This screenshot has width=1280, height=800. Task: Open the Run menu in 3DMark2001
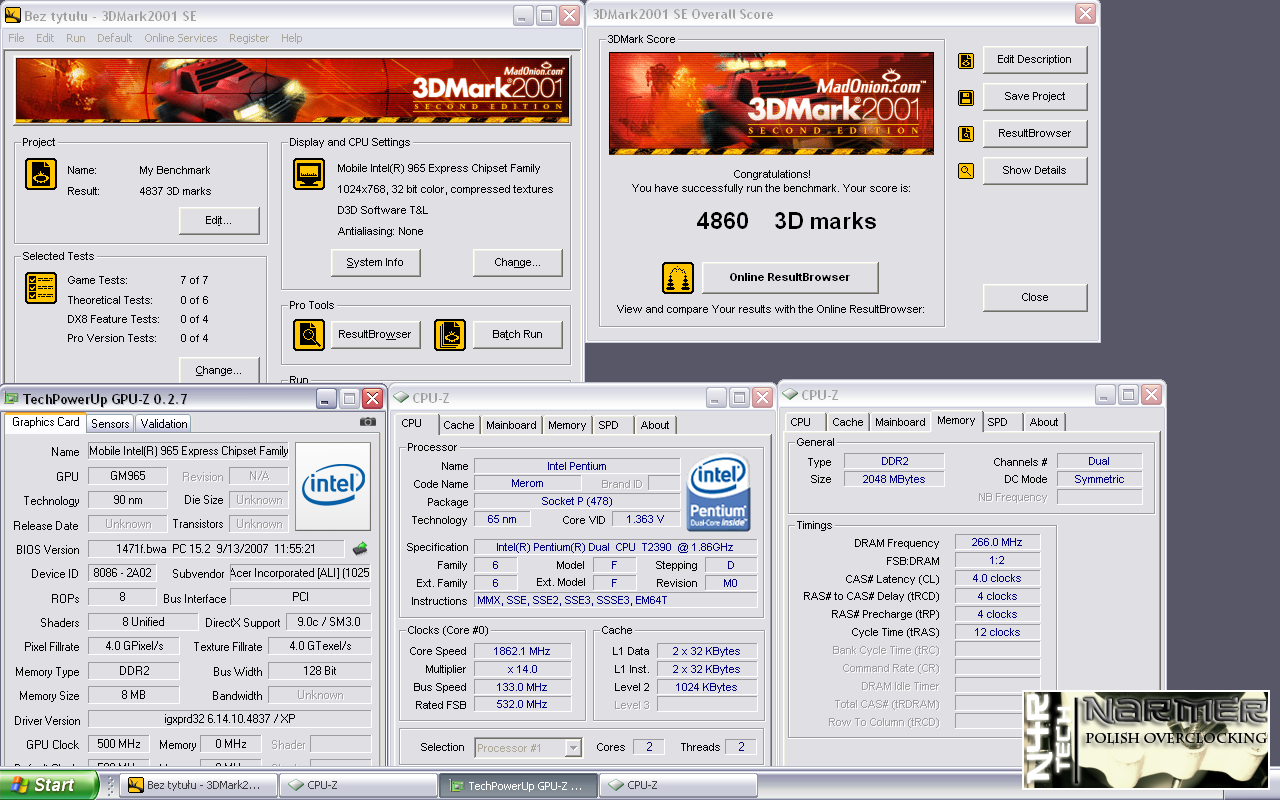tap(76, 38)
